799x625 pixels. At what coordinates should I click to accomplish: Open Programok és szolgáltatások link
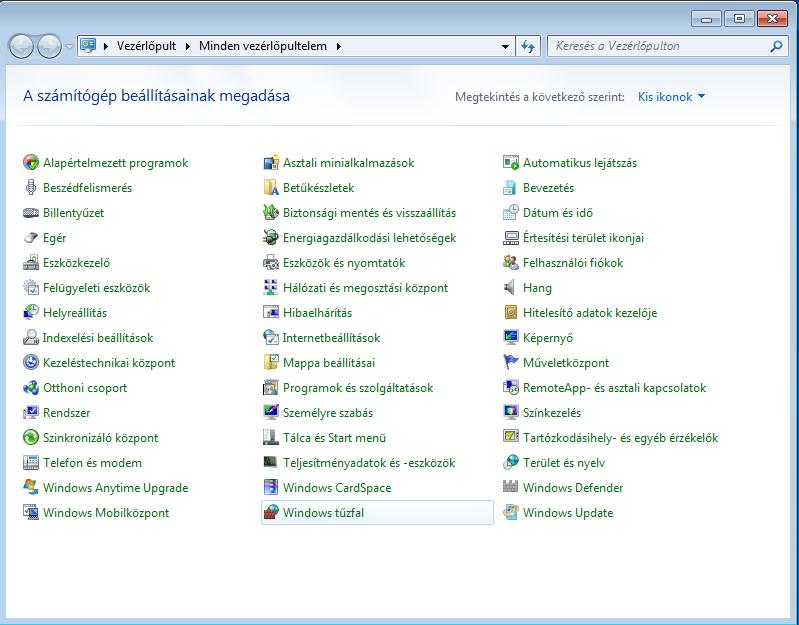click(x=358, y=388)
